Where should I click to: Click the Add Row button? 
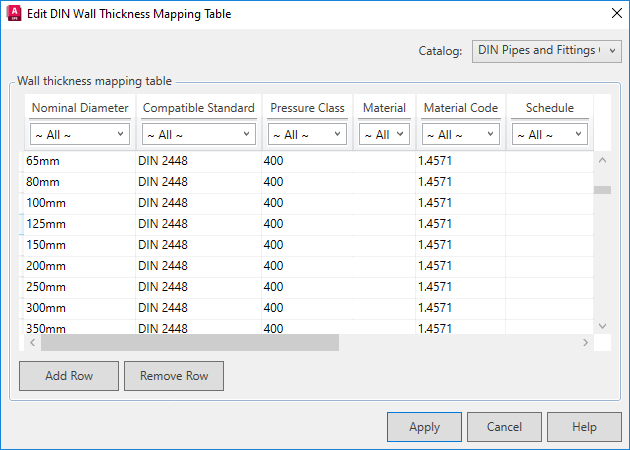pyautogui.click(x=69, y=376)
